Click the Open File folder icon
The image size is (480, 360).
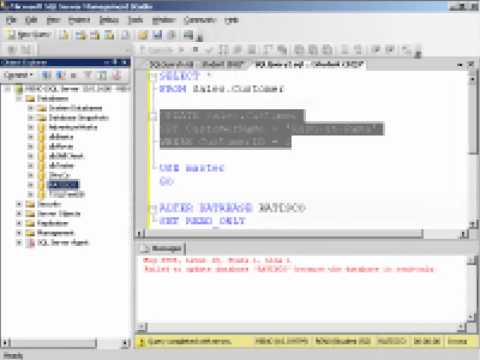(143, 35)
